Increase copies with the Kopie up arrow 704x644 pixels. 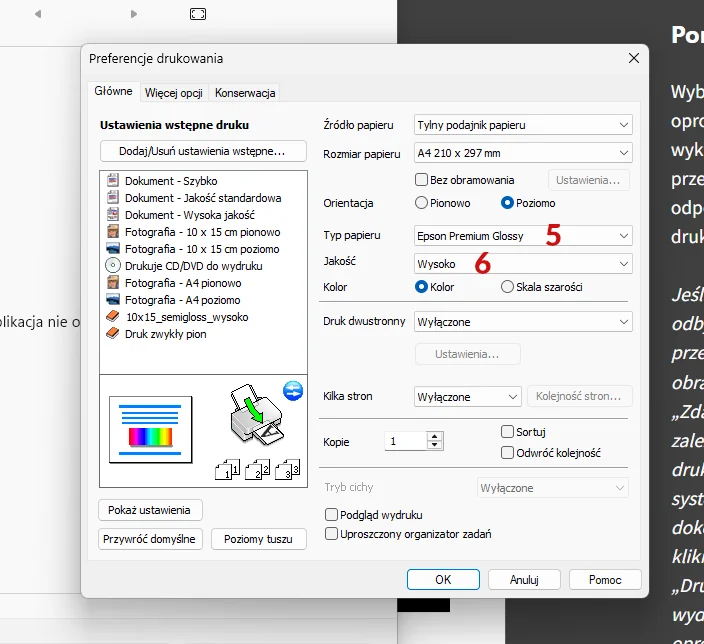[x=434, y=436]
